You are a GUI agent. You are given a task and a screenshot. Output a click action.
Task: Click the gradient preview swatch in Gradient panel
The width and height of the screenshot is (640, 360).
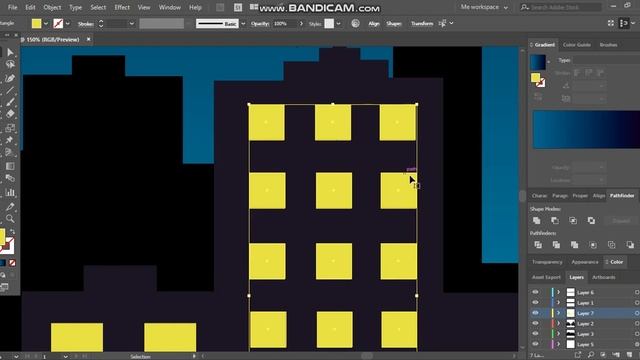(538, 62)
